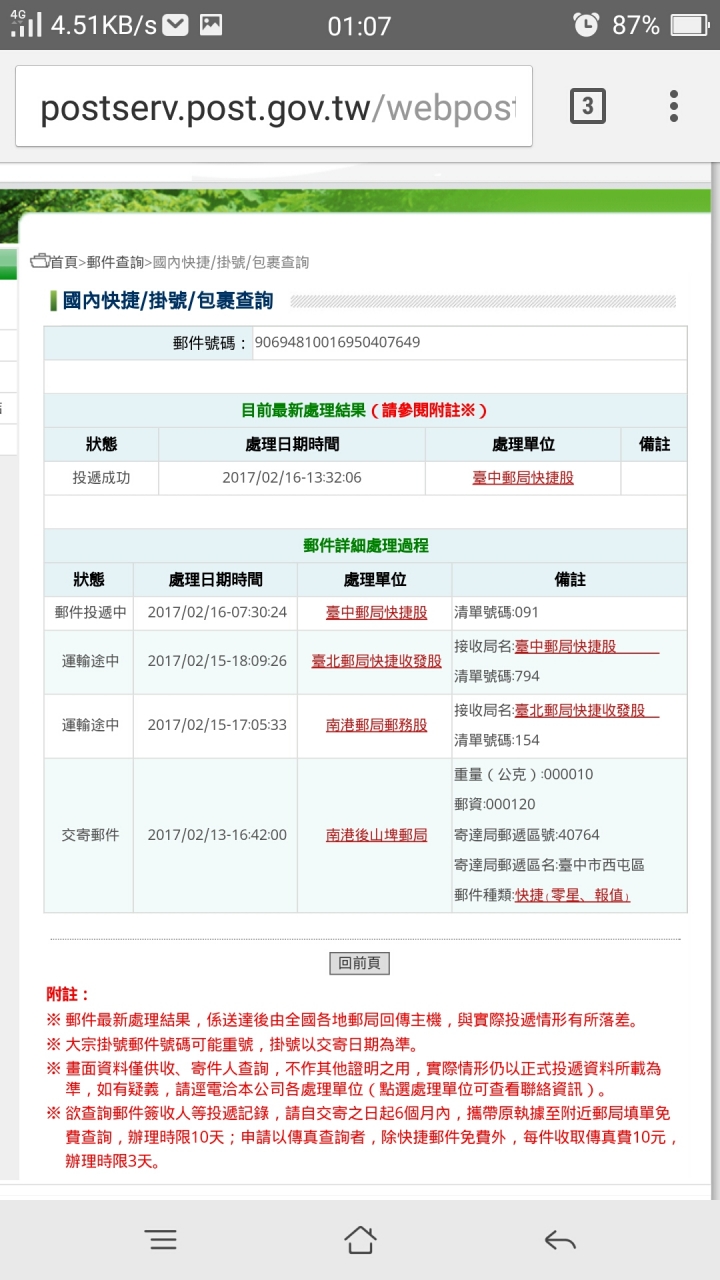Select 寄達局郵遞區名:臺中市西屯區 text
This screenshot has width=720, height=1280.
[549, 865]
